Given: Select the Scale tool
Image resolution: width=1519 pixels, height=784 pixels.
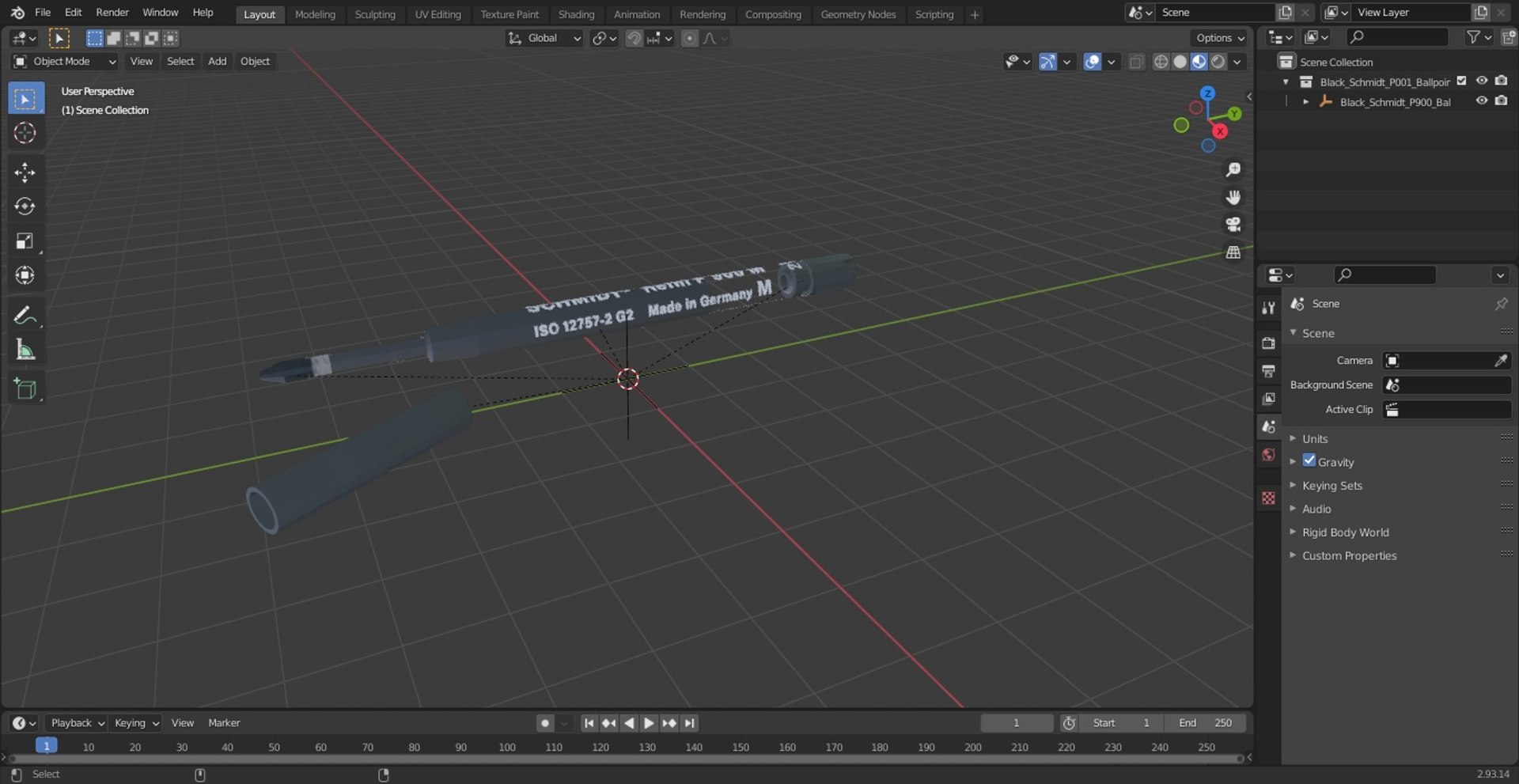Looking at the screenshot, I should [25, 241].
